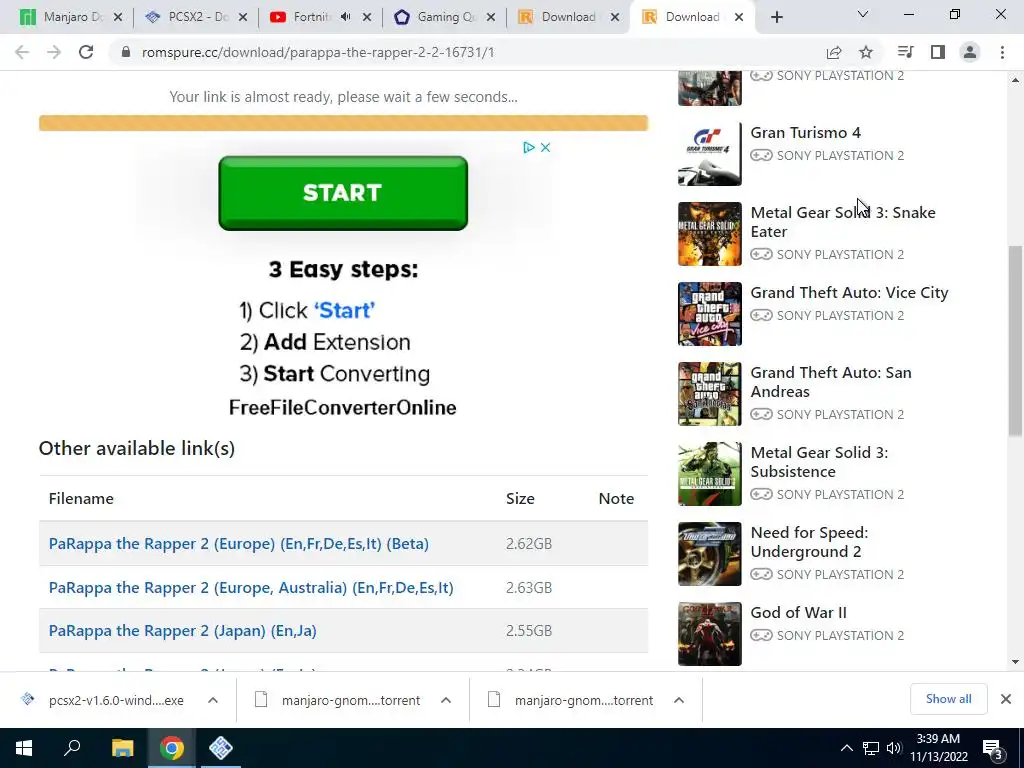This screenshot has height=768, width=1024.
Task: Open the tab search dropdown chevron
Action: point(863,14)
